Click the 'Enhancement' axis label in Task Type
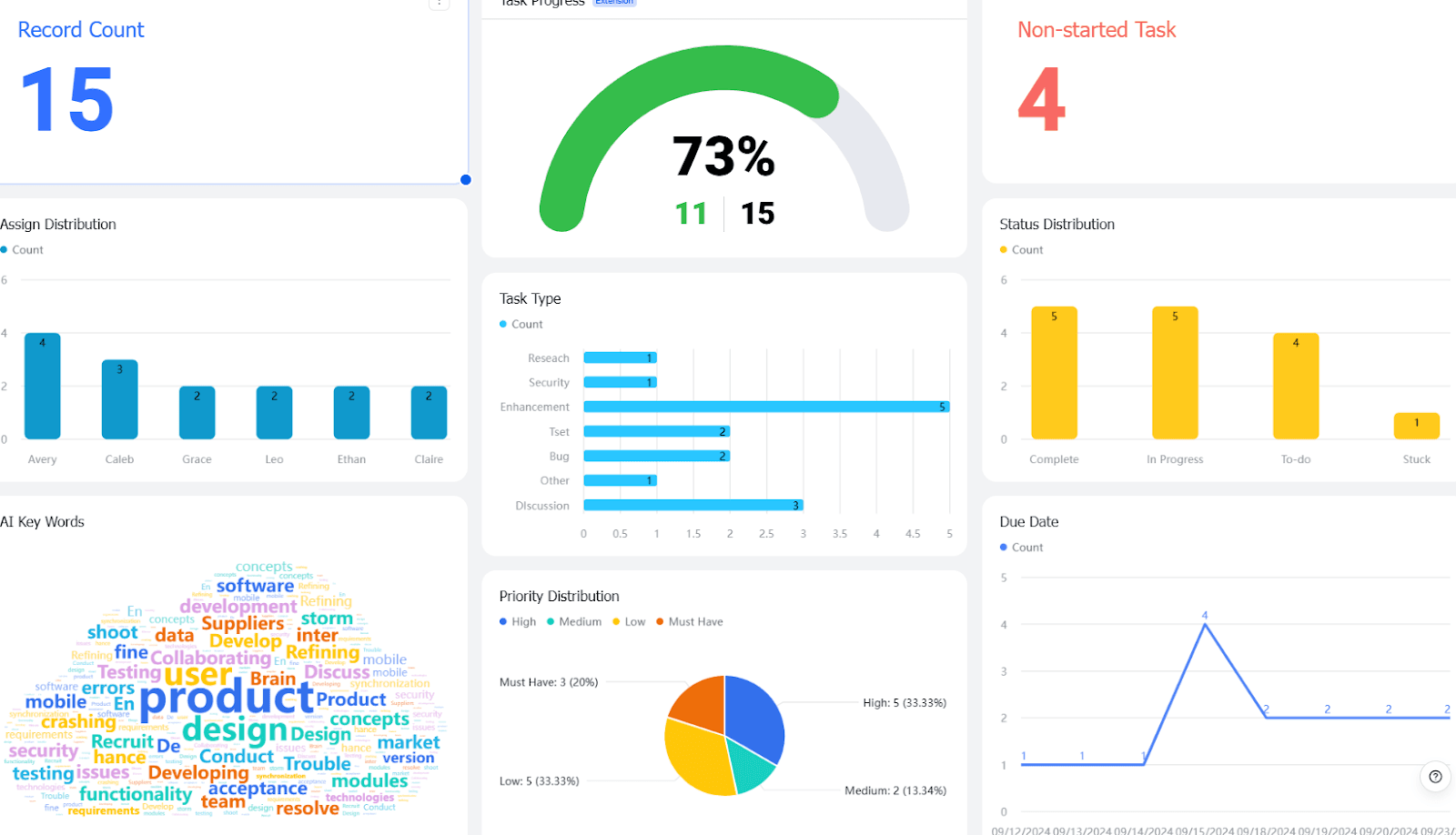This screenshot has height=835, width=1456. [x=534, y=407]
